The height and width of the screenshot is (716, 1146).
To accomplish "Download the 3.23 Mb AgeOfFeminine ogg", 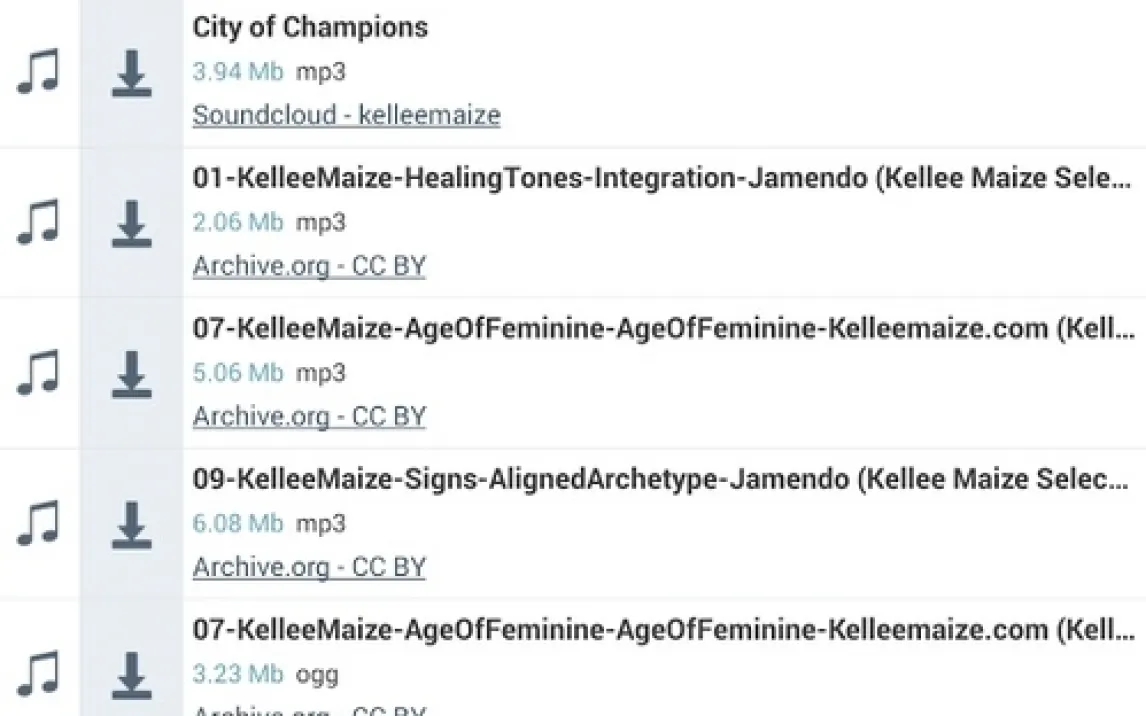I will pos(131,675).
